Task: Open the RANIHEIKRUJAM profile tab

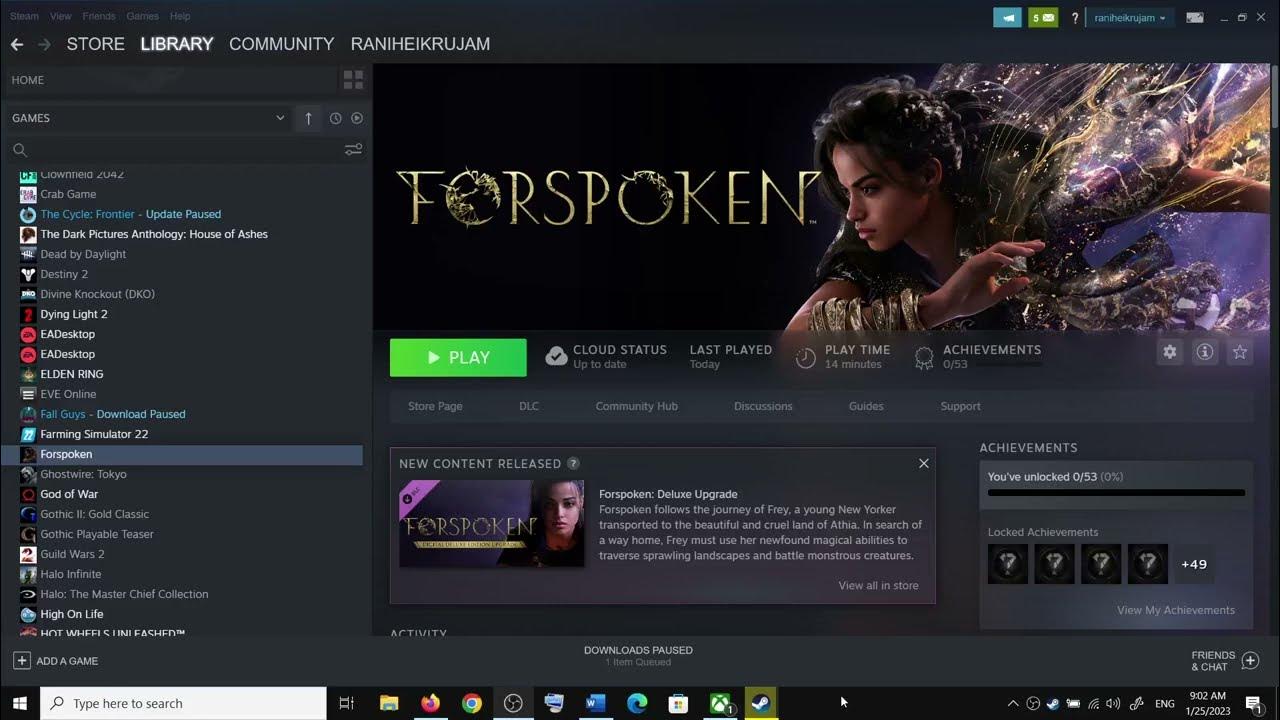Action: [420, 44]
